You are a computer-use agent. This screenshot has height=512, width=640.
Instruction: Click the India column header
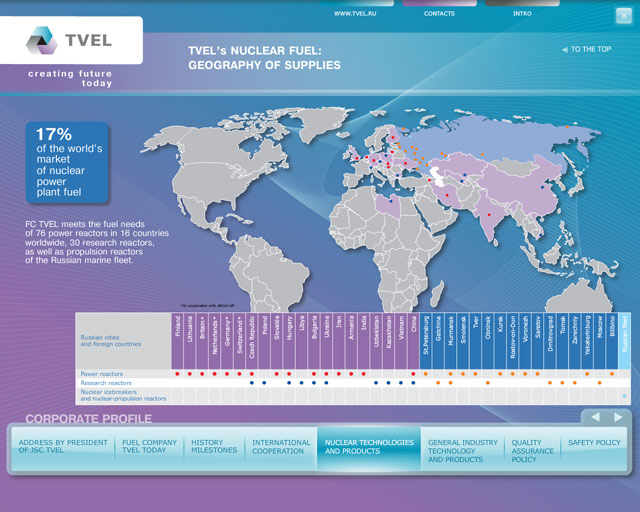click(x=364, y=341)
